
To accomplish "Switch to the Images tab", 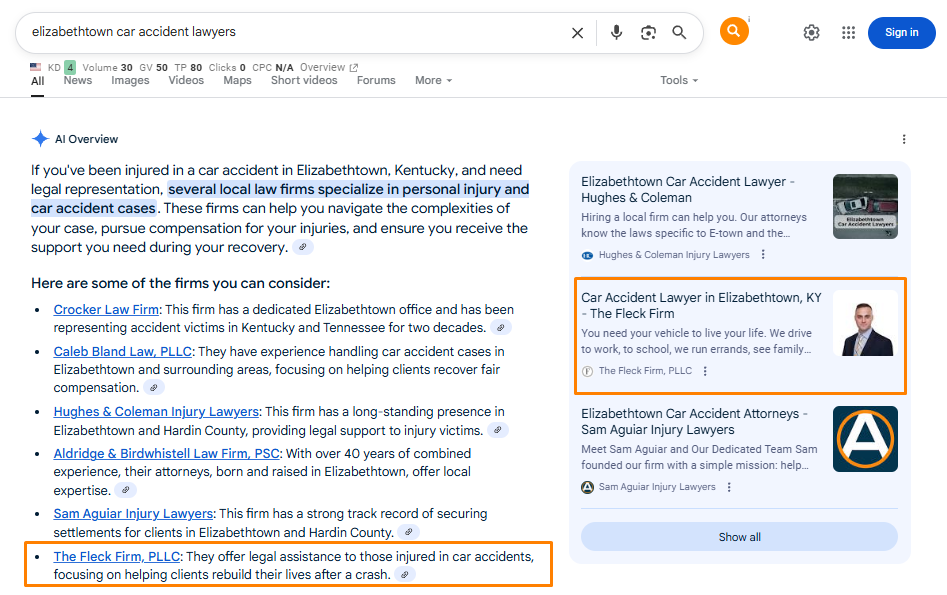I will 130,80.
